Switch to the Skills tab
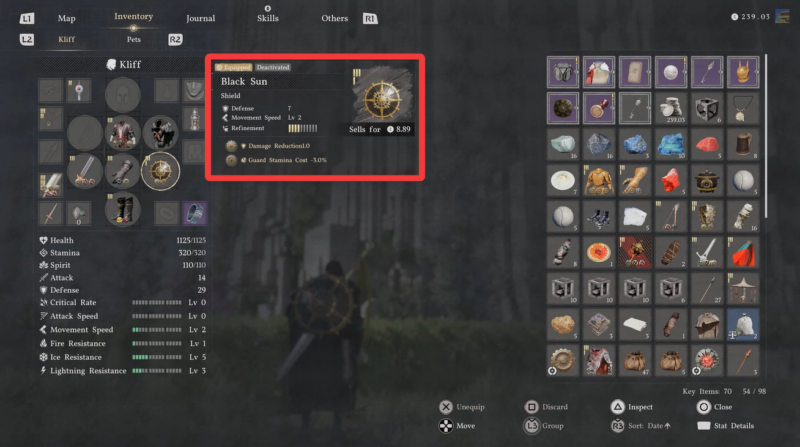The image size is (800, 447). point(268,18)
